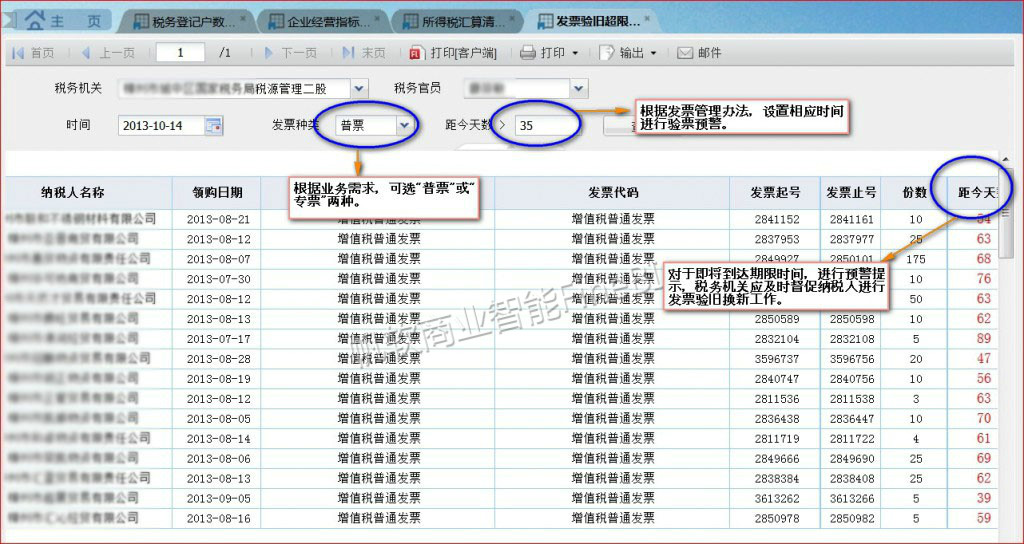Image resolution: width=1024 pixels, height=544 pixels.
Task: Open the 输出 dropdown arrow
Action: tap(653, 54)
